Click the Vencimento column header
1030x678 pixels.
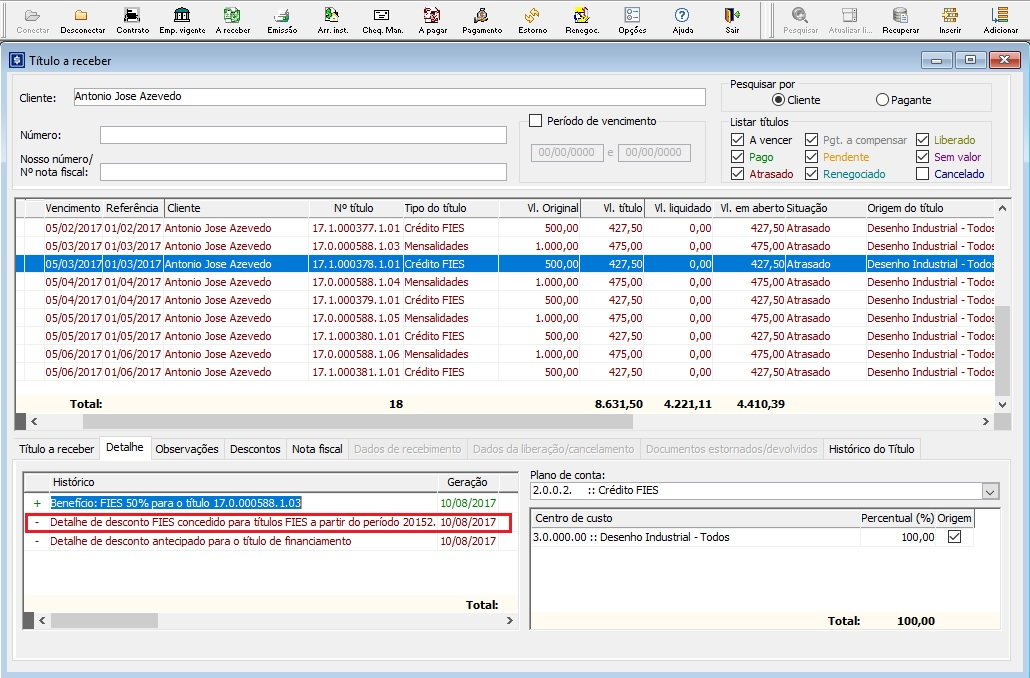(72, 208)
